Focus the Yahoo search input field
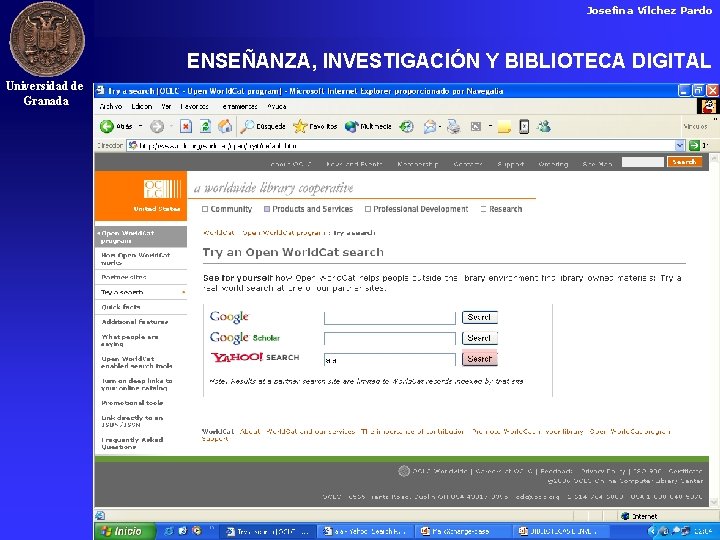 click(390, 360)
